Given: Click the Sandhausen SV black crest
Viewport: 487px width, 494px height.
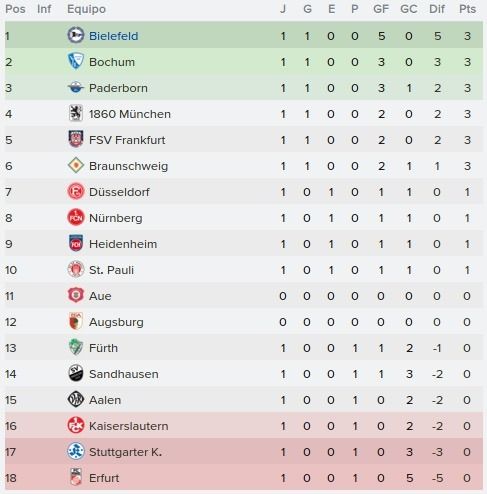Looking at the screenshot, I should coord(76,373).
